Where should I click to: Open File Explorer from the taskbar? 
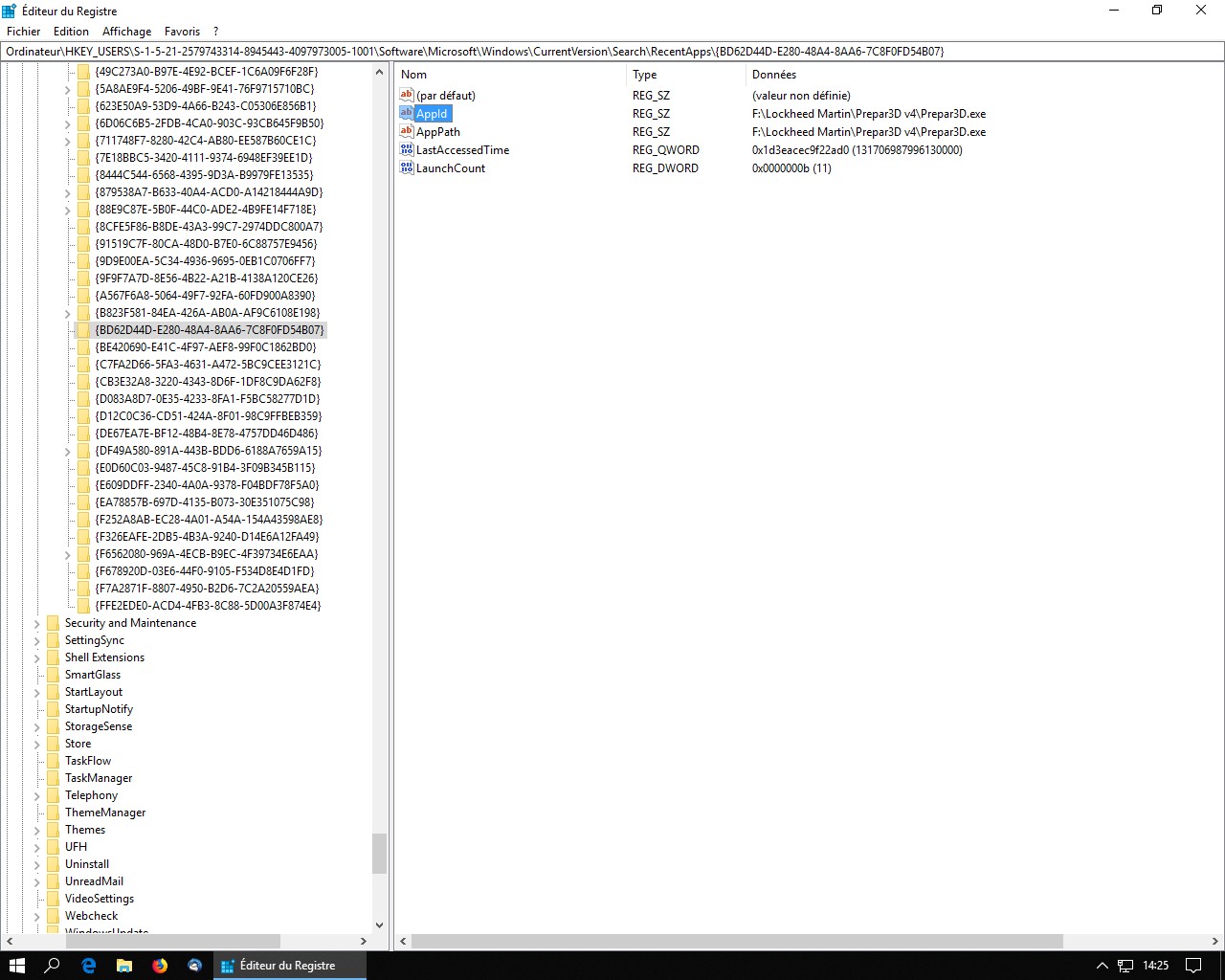point(124,966)
